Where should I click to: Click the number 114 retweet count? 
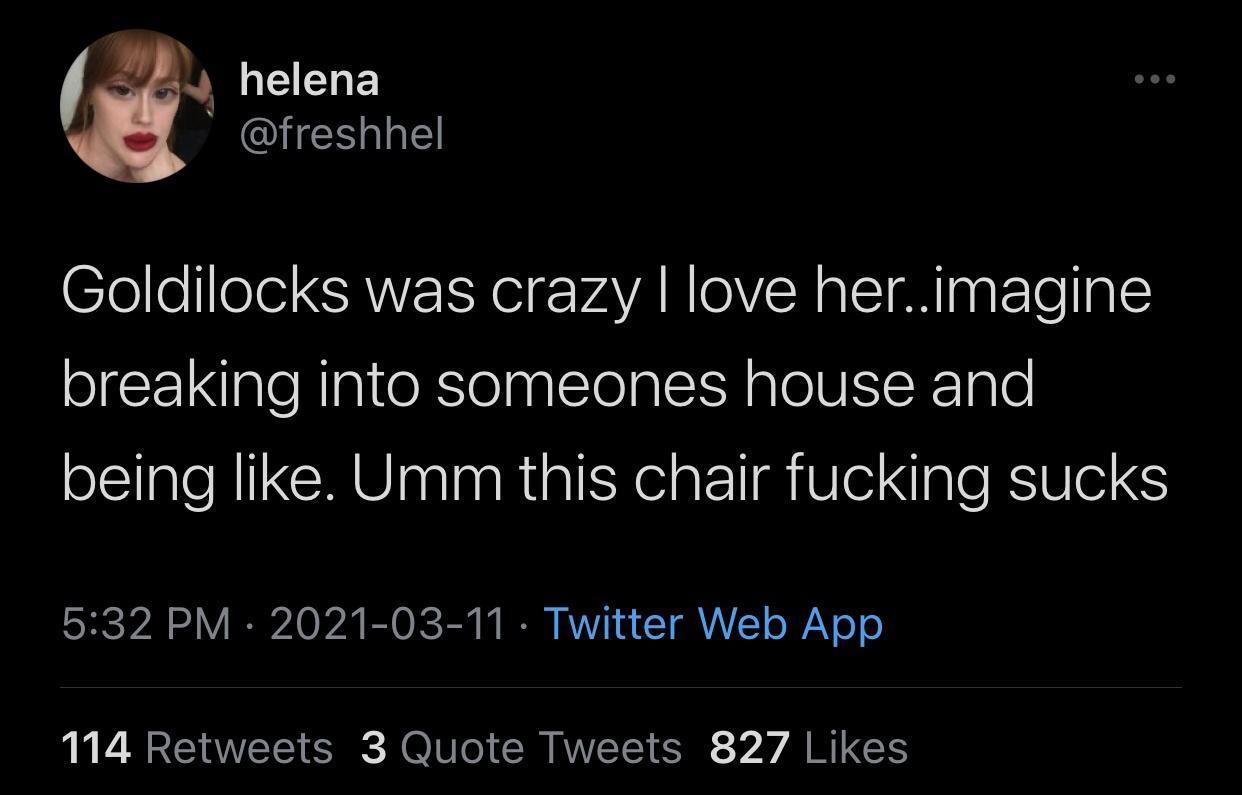pos(96,747)
